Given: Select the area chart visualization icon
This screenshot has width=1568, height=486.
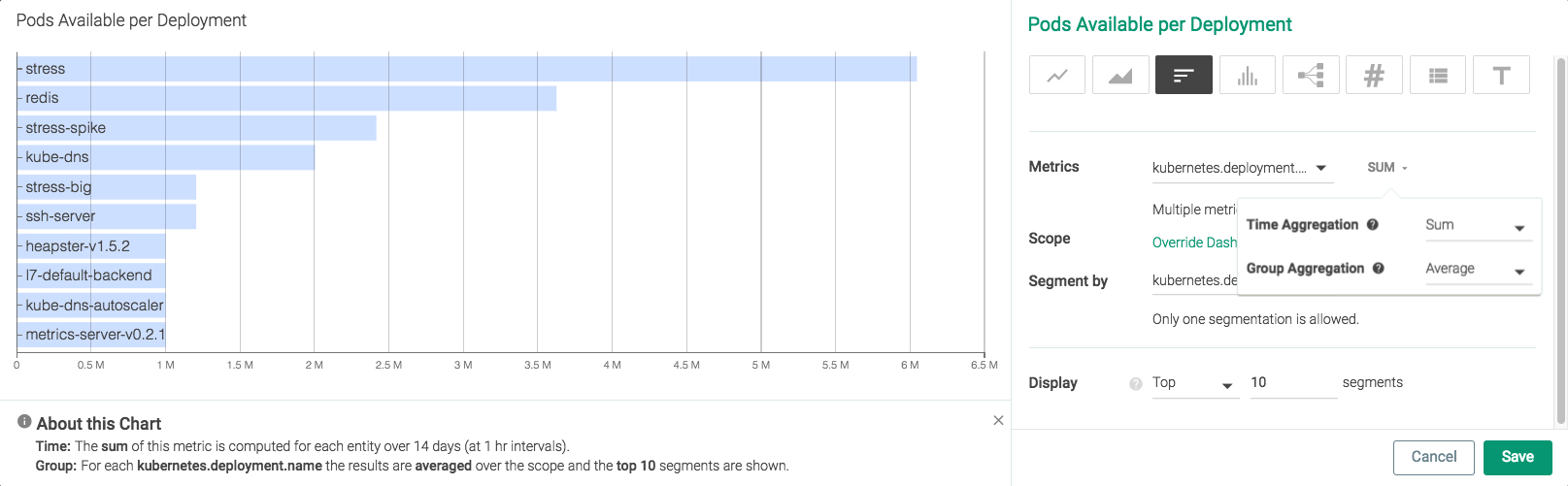Looking at the screenshot, I should click(x=1120, y=75).
